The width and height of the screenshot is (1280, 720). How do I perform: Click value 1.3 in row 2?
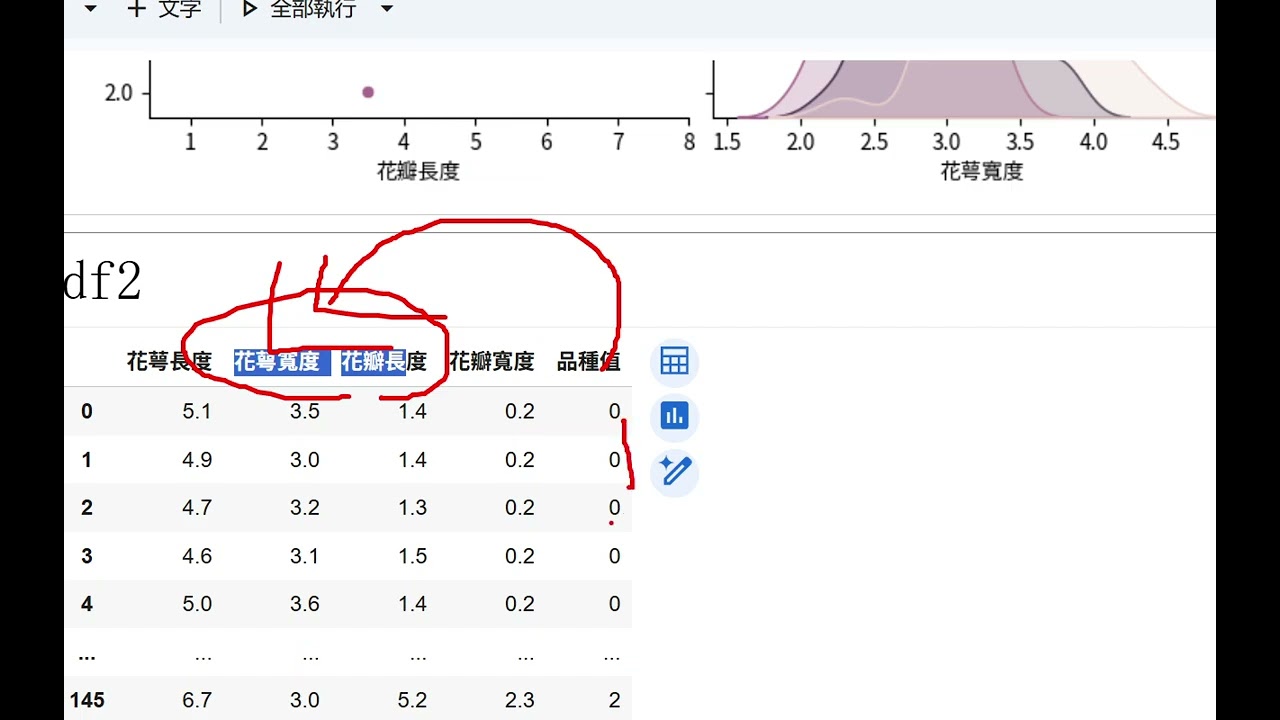[x=413, y=508]
